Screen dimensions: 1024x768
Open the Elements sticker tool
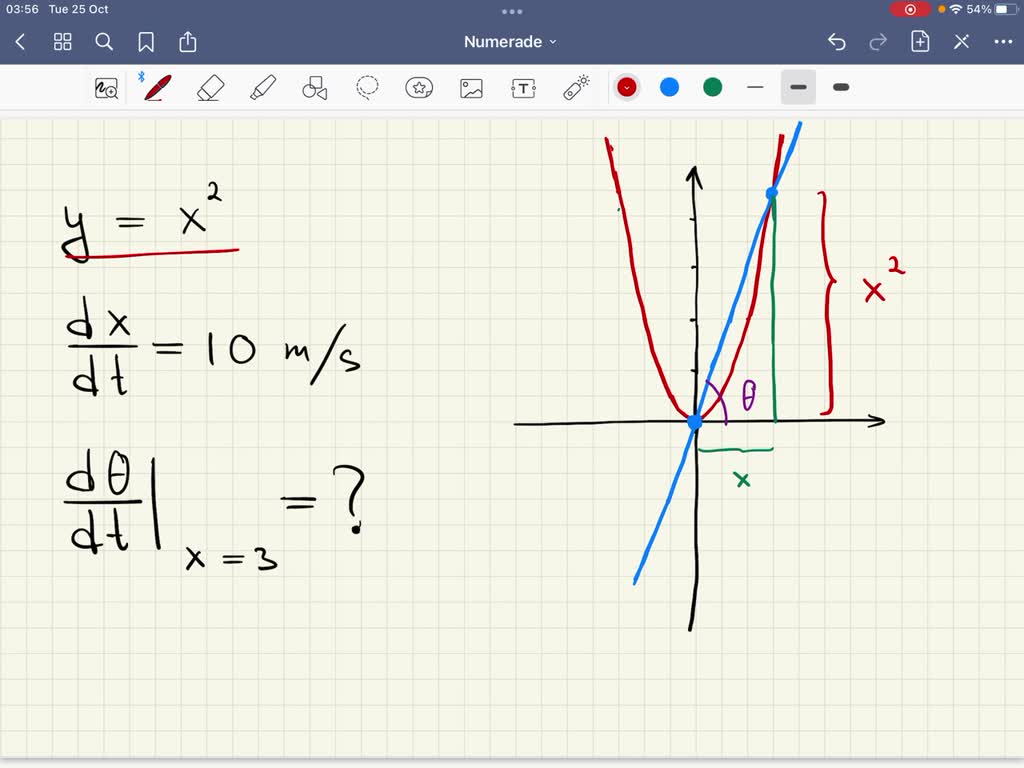[x=419, y=88]
